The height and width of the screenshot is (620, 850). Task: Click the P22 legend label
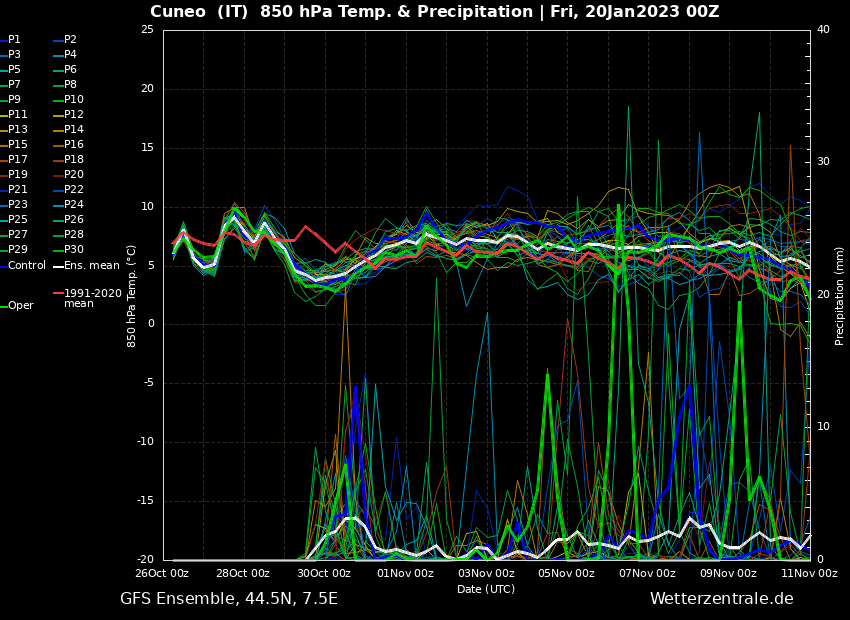pyautogui.click(x=73, y=190)
